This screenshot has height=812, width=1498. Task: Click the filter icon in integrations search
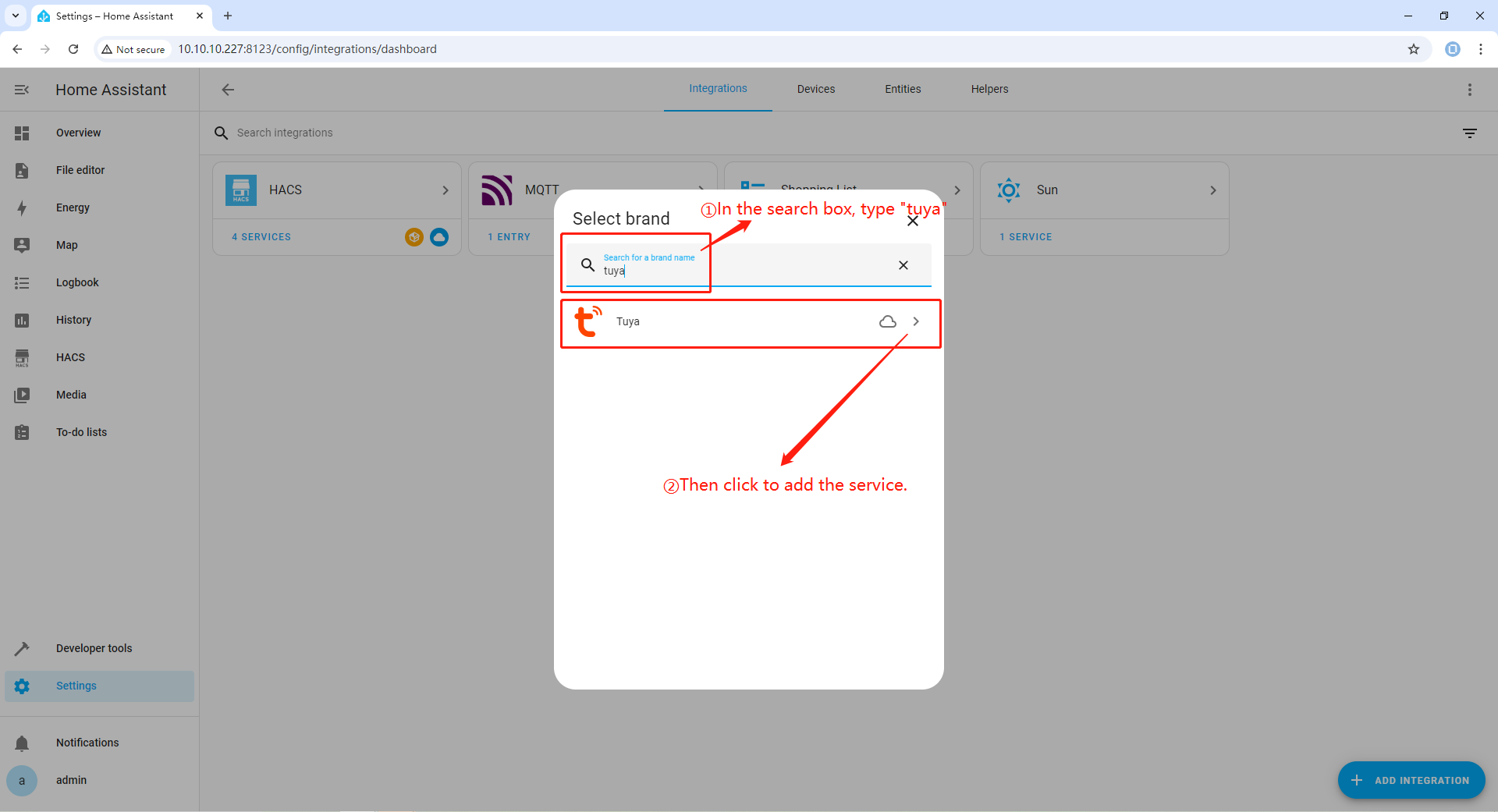pos(1469,133)
